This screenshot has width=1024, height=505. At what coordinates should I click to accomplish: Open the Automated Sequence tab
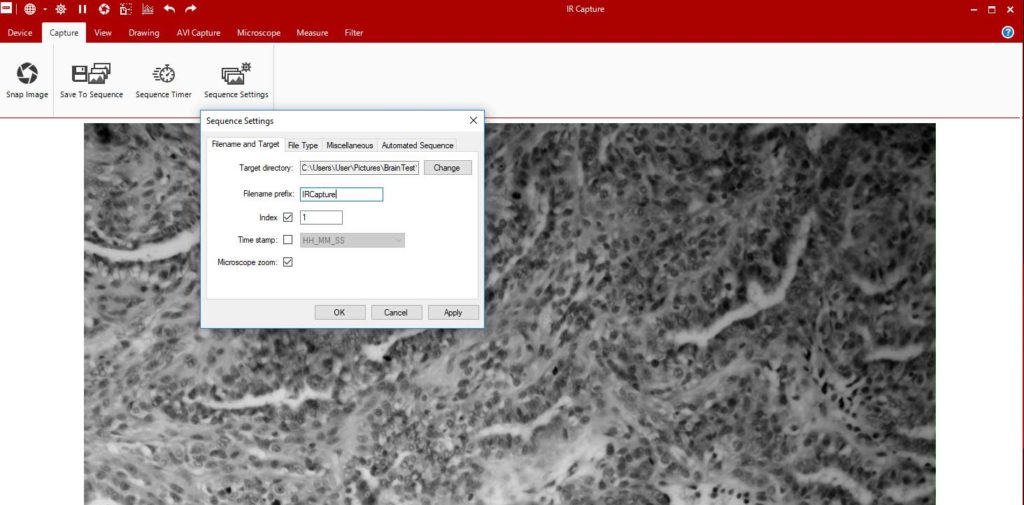(417, 145)
